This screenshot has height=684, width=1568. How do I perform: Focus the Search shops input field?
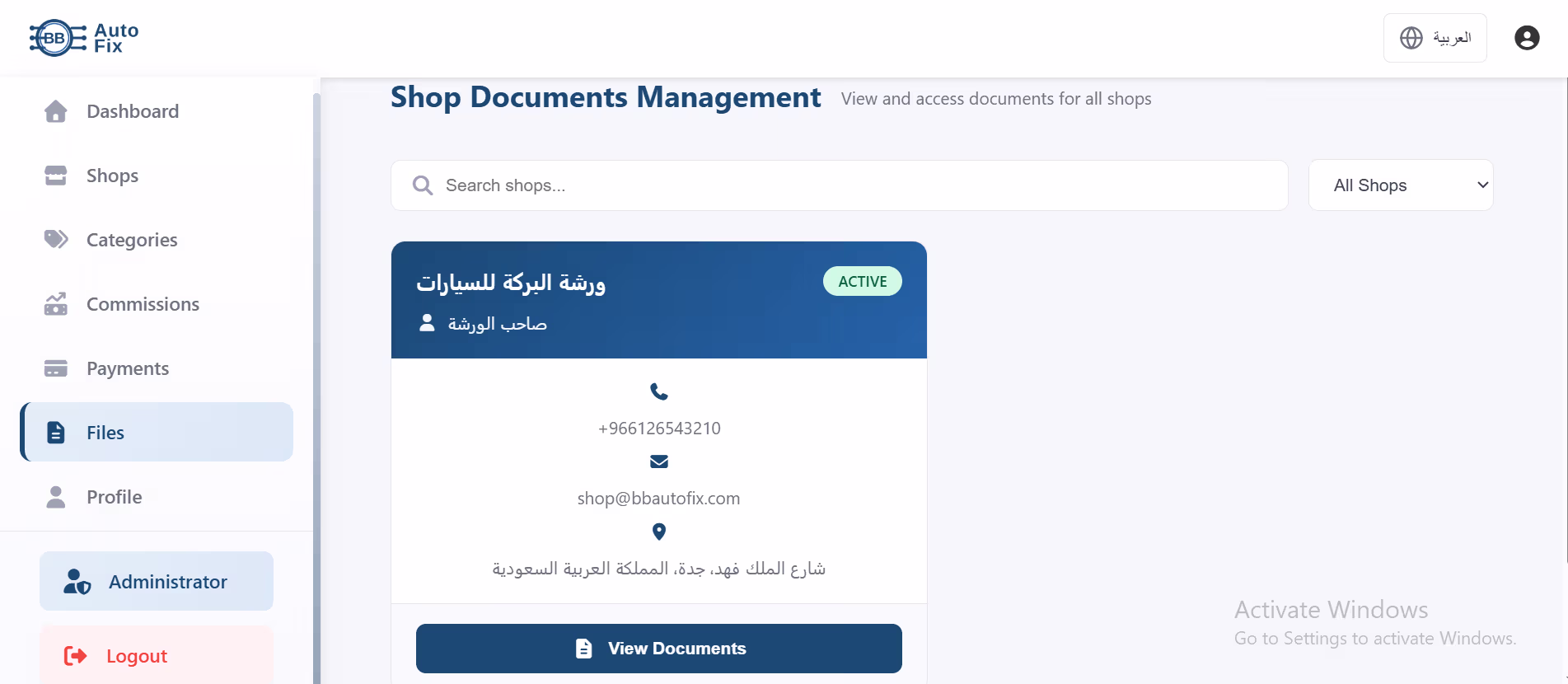coord(839,185)
